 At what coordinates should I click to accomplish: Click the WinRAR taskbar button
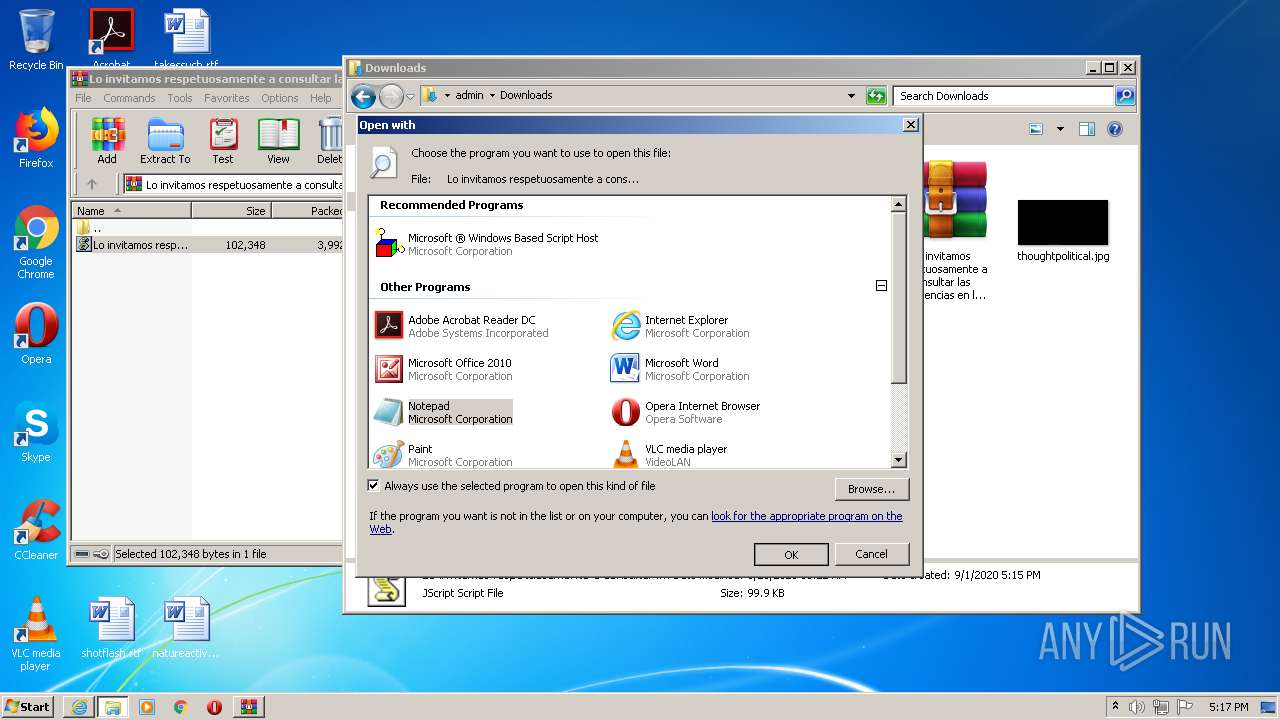(248, 707)
